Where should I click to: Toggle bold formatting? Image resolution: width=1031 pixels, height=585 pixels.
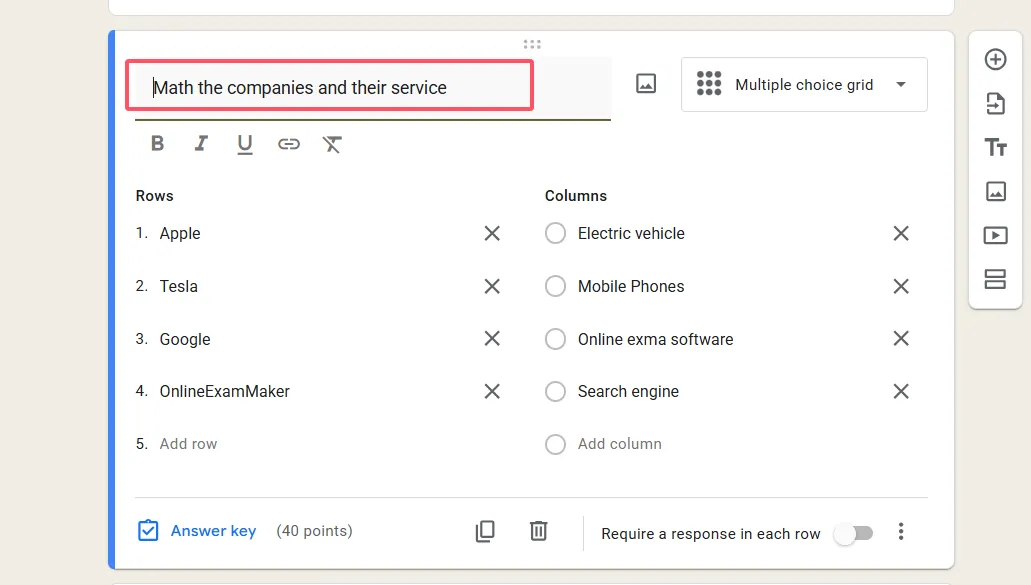tap(157, 144)
